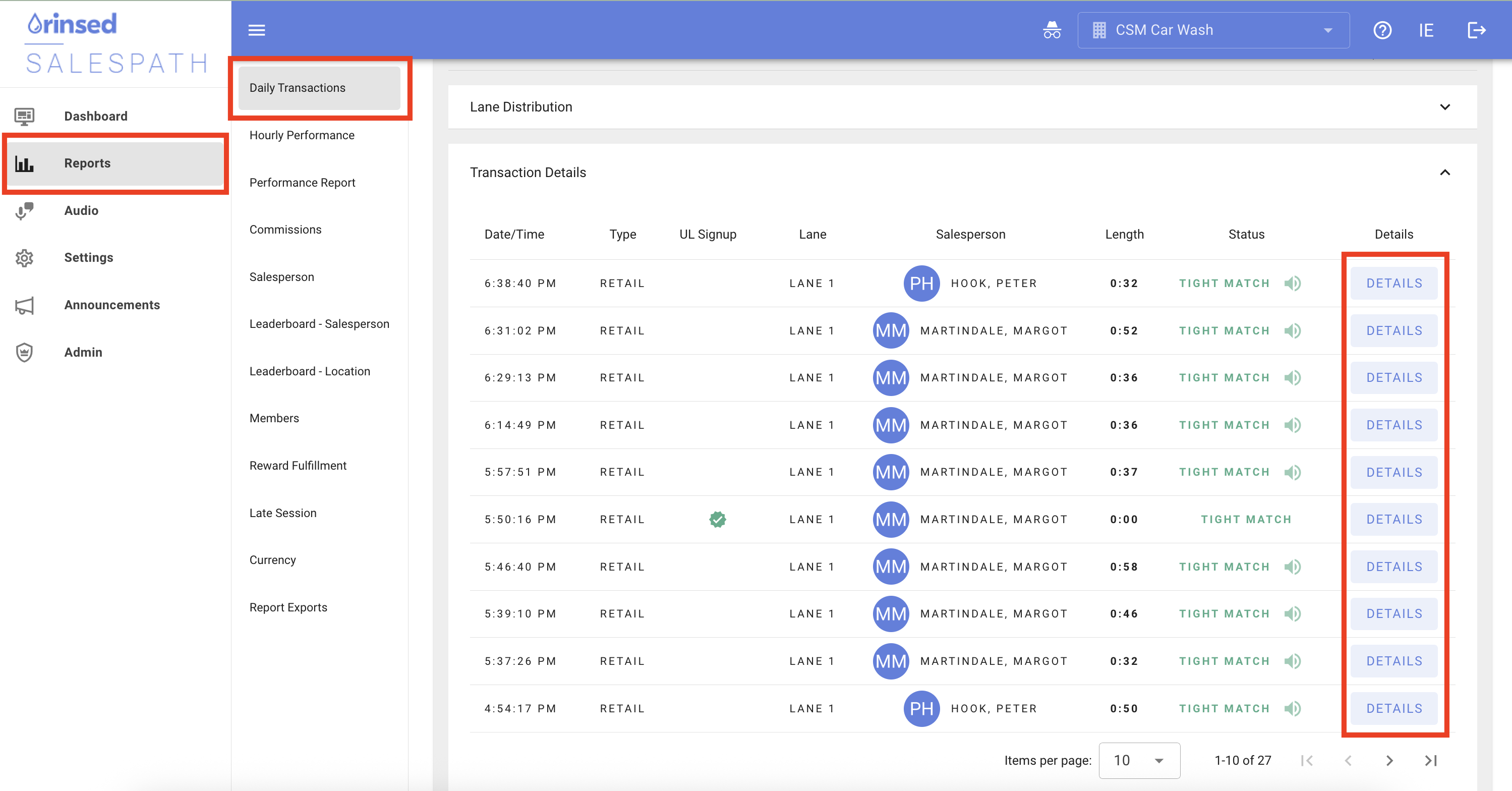Click the logout icon in the header
The image size is (1512, 791).
(1476, 30)
